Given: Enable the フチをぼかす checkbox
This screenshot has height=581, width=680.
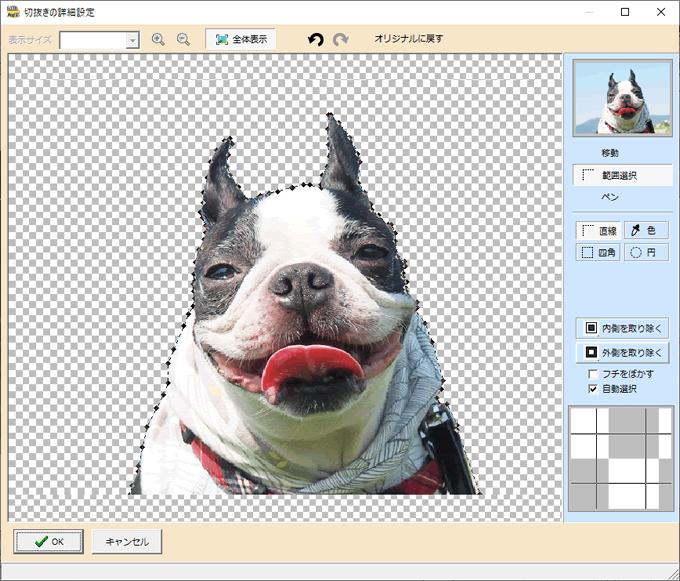Looking at the screenshot, I should [594, 374].
